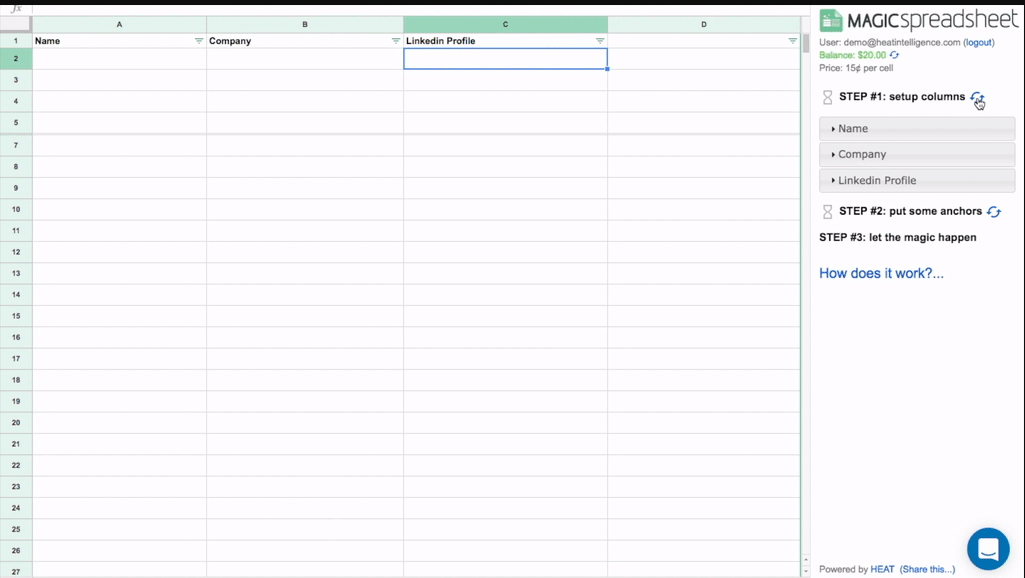Open the Company column filter dropdown
The image size is (1025, 578).
click(x=395, y=41)
